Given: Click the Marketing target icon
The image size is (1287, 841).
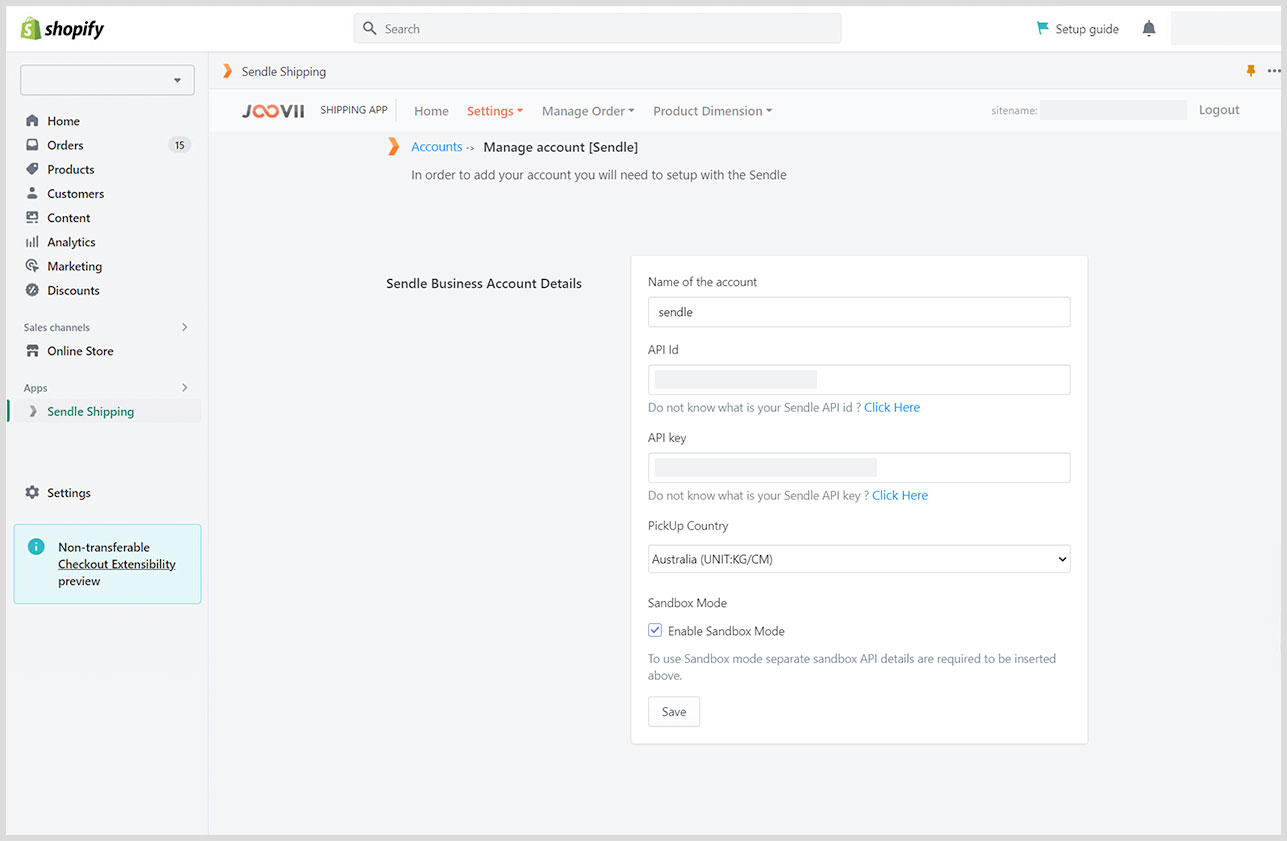Looking at the screenshot, I should (x=33, y=266).
